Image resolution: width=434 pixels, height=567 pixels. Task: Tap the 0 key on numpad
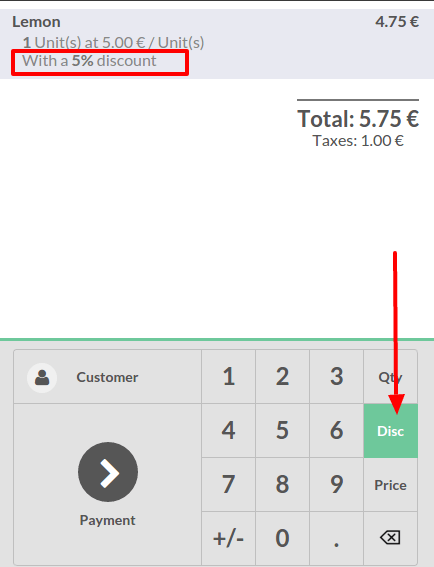(282, 538)
